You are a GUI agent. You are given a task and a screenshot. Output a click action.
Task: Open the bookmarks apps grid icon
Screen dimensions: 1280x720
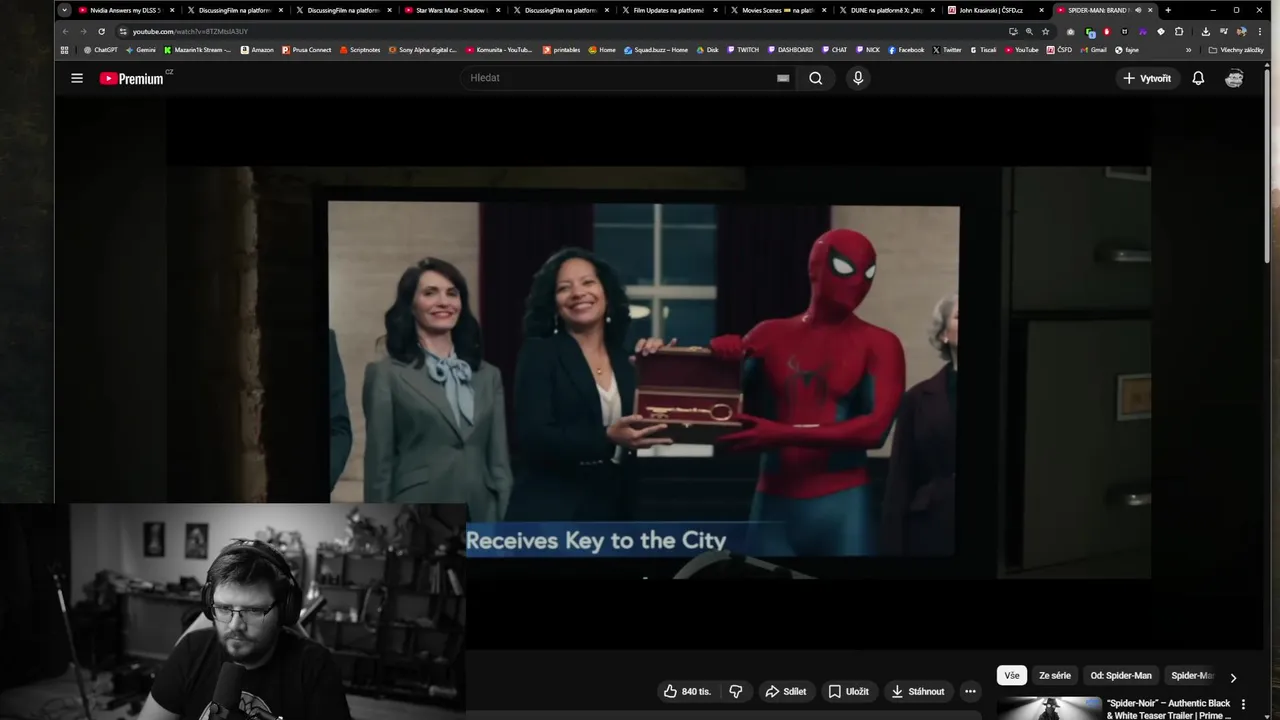click(65, 50)
